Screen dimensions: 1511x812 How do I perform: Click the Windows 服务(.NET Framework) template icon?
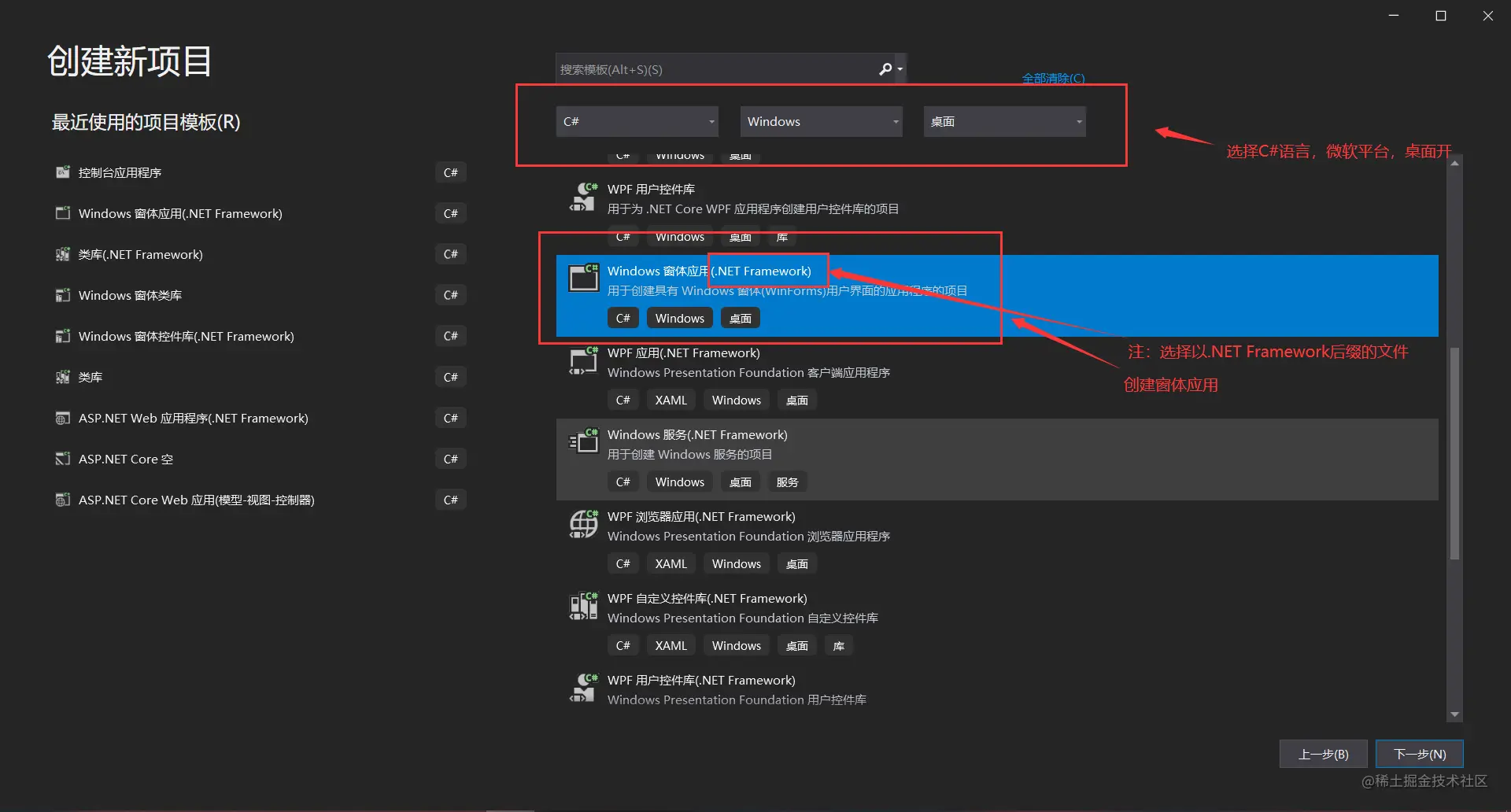pyautogui.click(x=583, y=441)
